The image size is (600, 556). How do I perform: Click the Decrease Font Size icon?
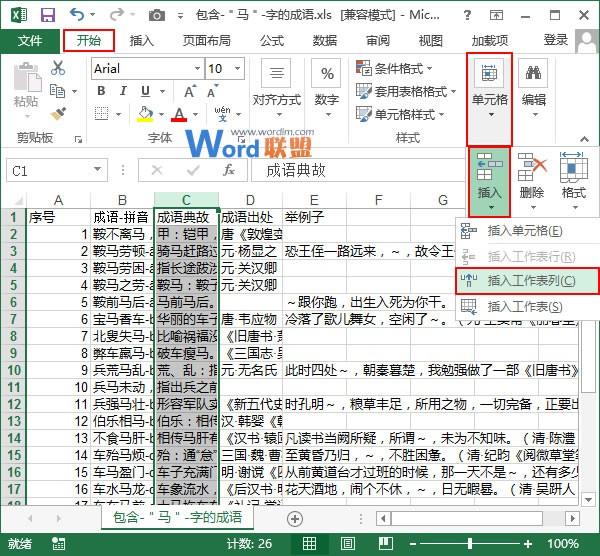point(212,91)
